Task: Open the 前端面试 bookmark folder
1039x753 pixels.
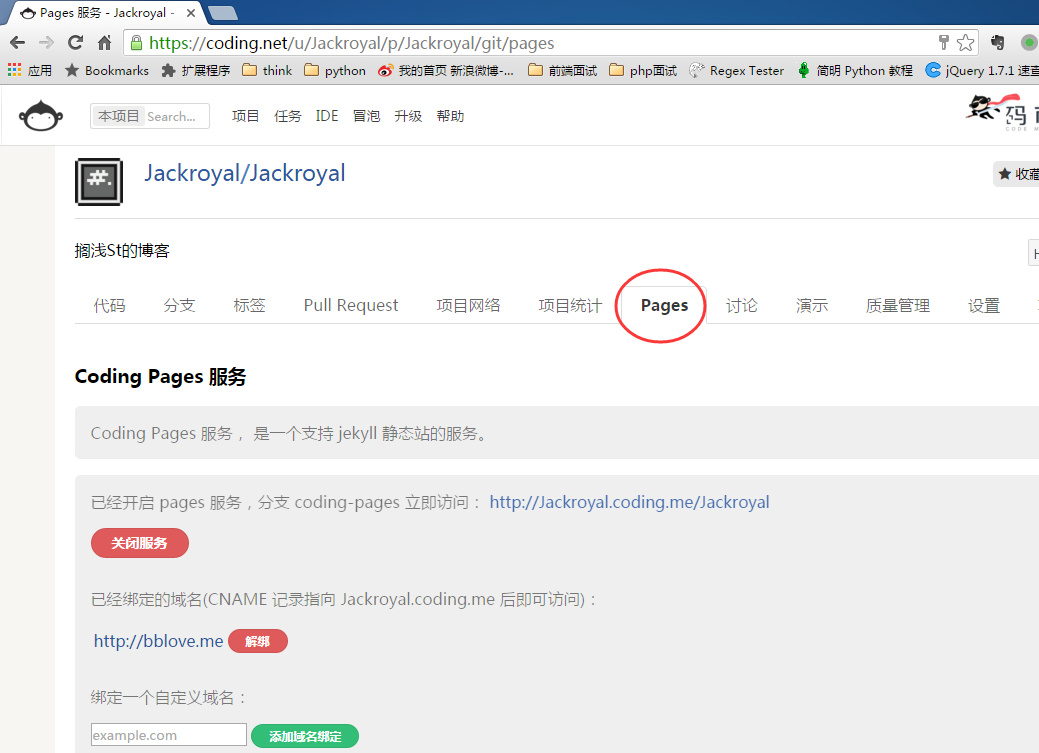Action: [563, 70]
